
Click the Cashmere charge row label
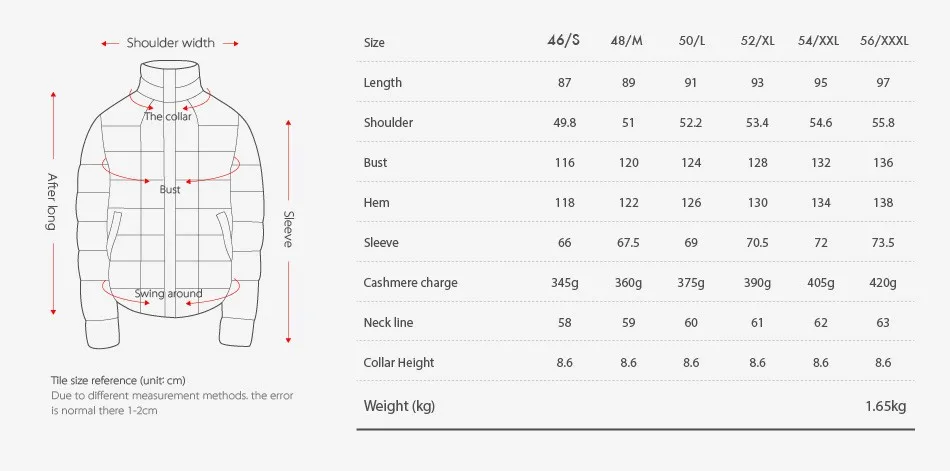pyautogui.click(x=410, y=283)
